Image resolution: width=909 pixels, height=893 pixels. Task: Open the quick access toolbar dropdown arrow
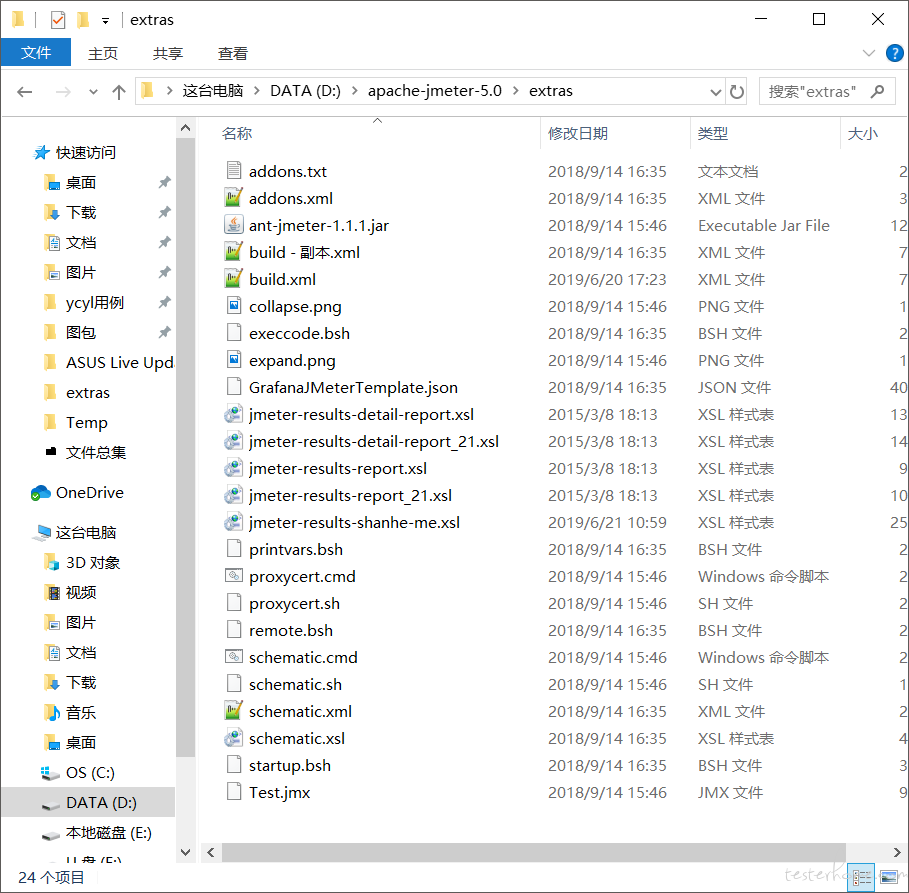106,21
